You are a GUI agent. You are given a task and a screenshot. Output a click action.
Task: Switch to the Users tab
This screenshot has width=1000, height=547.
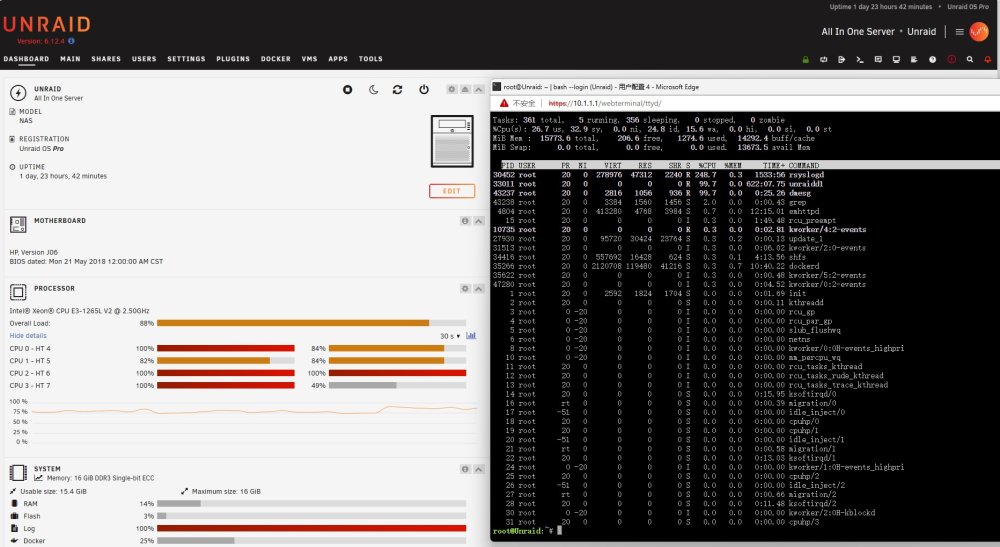(x=144, y=59)
